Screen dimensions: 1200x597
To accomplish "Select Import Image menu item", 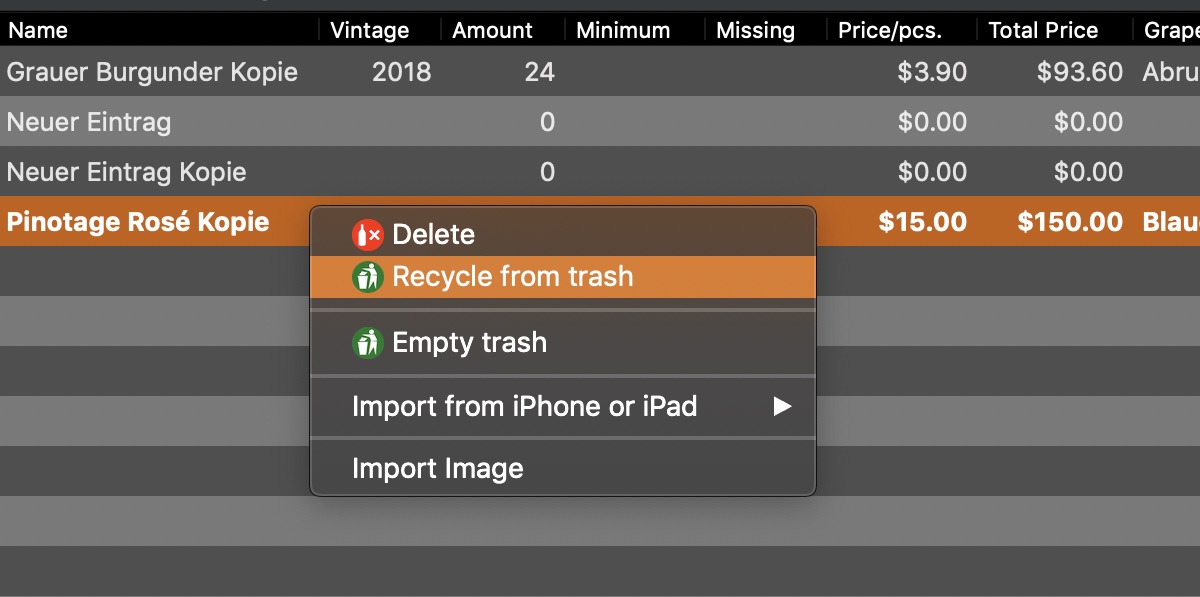I will coord(563,468).
